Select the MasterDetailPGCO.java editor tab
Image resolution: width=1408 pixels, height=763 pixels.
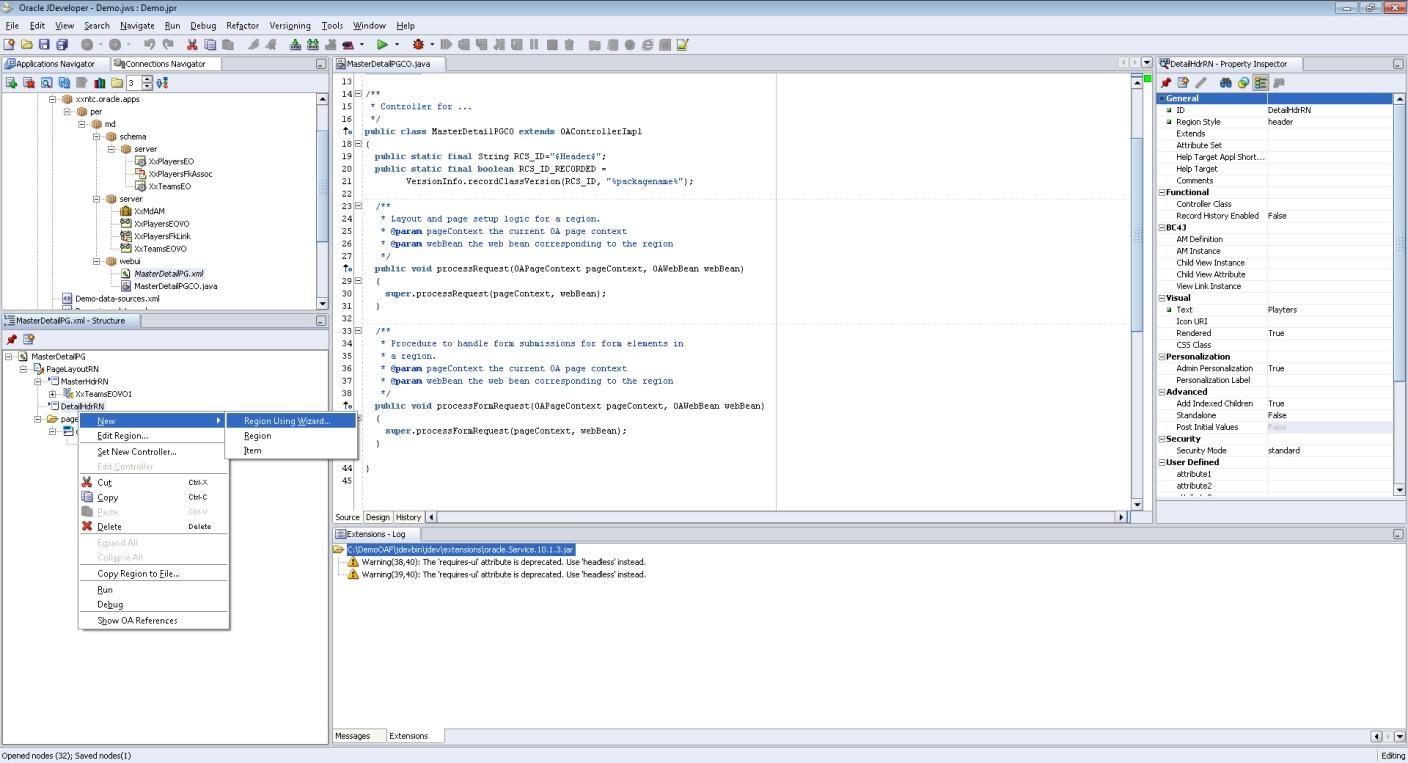pos(389,64)
